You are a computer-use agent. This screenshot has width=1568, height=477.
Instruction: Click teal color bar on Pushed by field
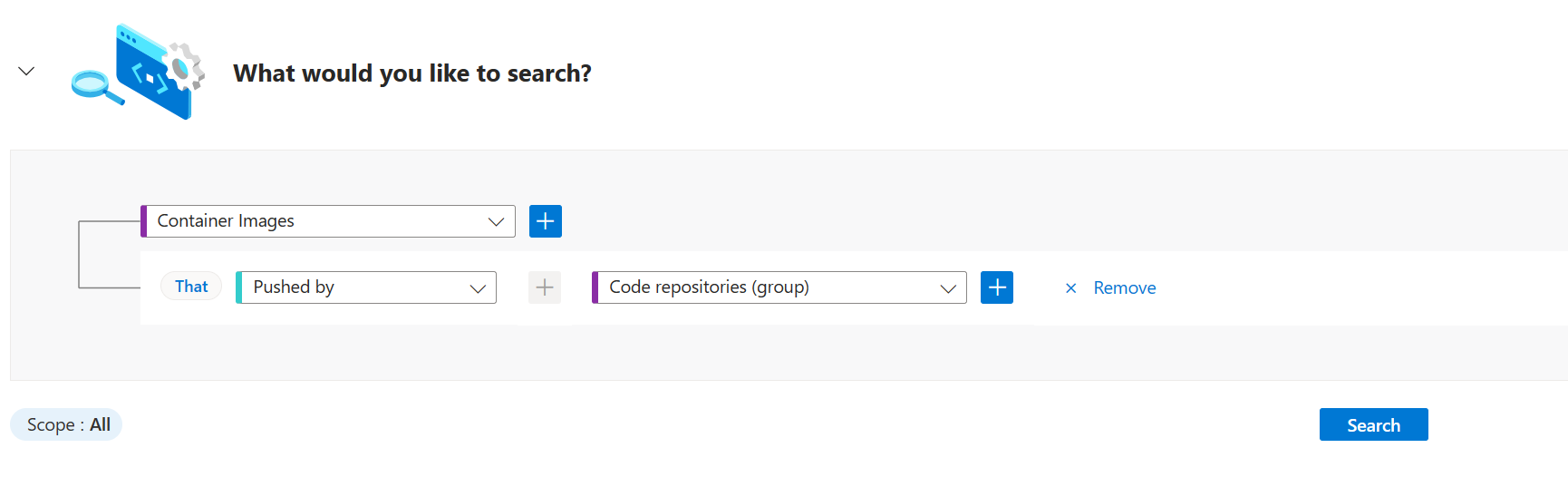239,287
